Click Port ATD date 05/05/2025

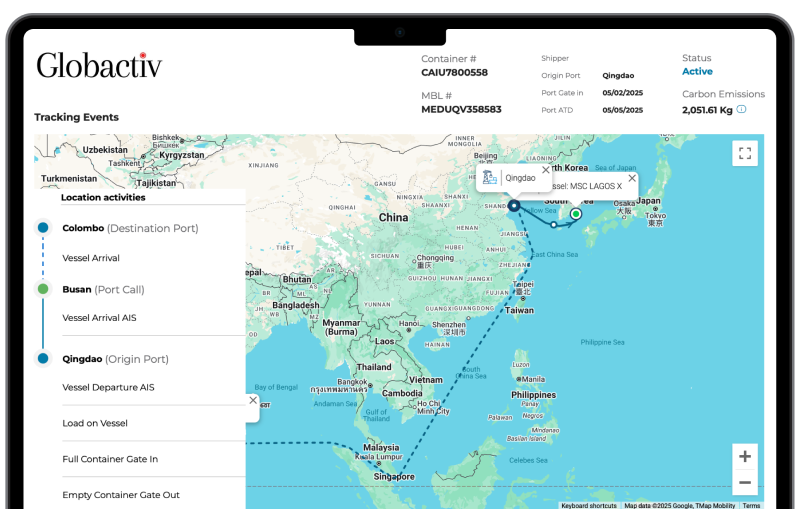click(x=622, y=110)
